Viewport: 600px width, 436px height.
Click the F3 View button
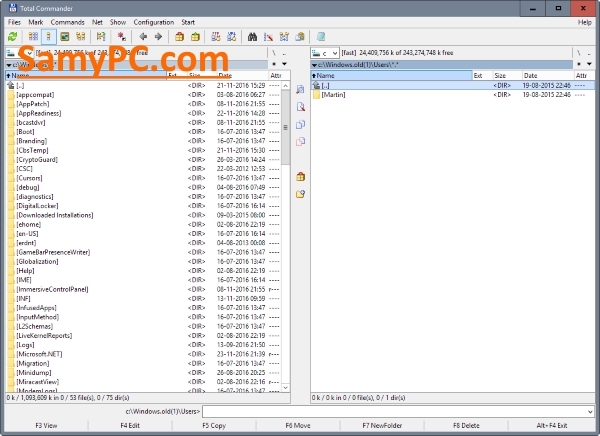46,426
